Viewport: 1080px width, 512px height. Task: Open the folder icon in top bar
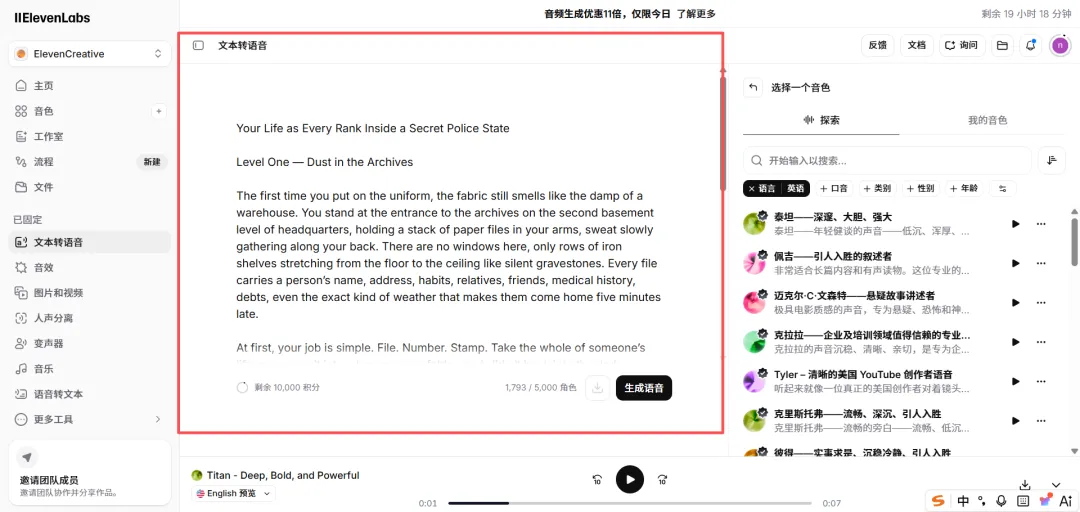click(x=1002, y=45)
